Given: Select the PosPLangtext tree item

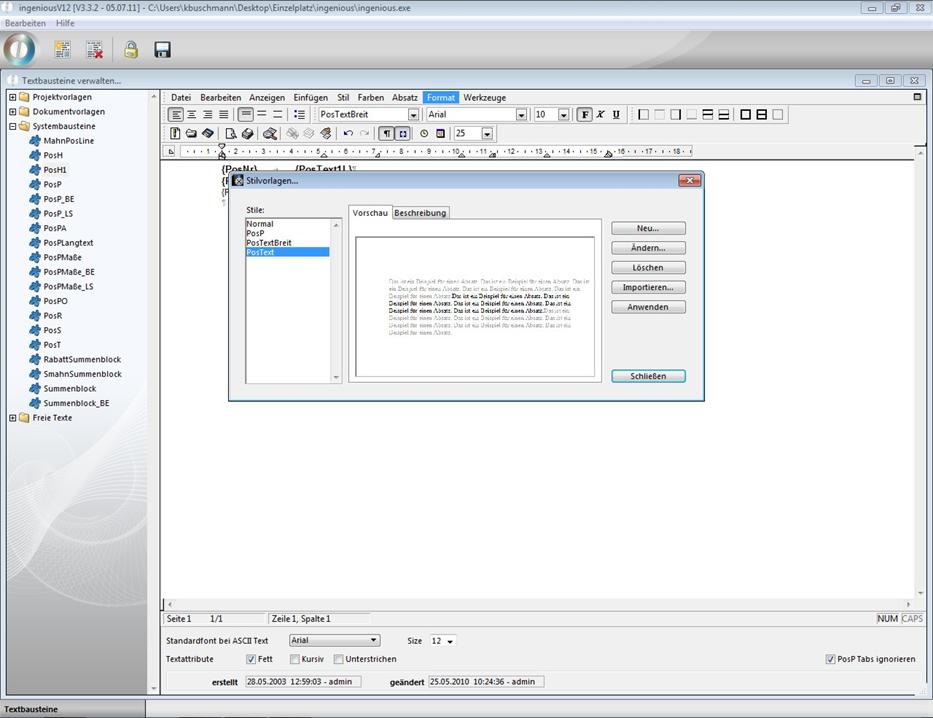Looking at the screenshot, I should (x=68, y=243).
